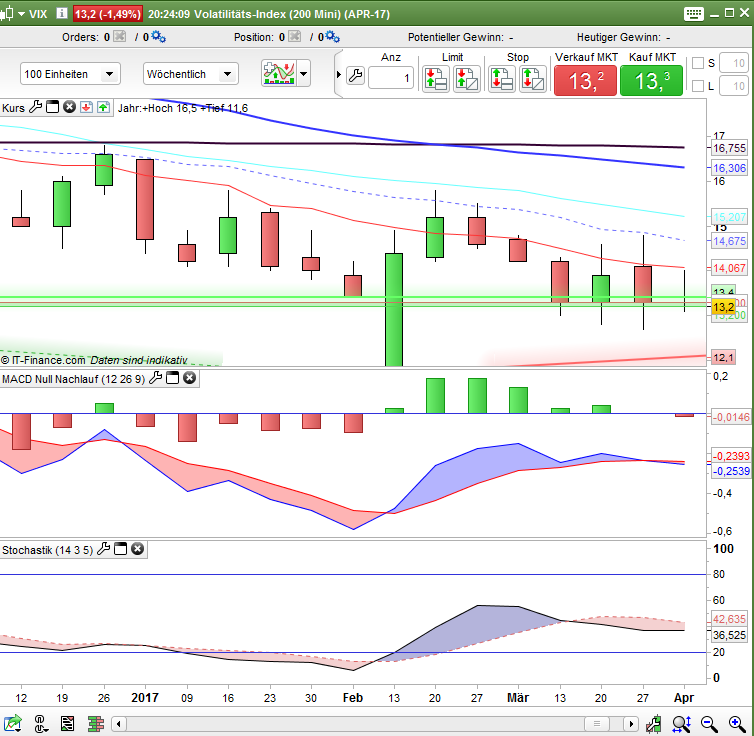The width and height of the screenshot is (754, 736).
Task: Close the MACD Null Nachlauf panel
Action: tap(189, 378)
